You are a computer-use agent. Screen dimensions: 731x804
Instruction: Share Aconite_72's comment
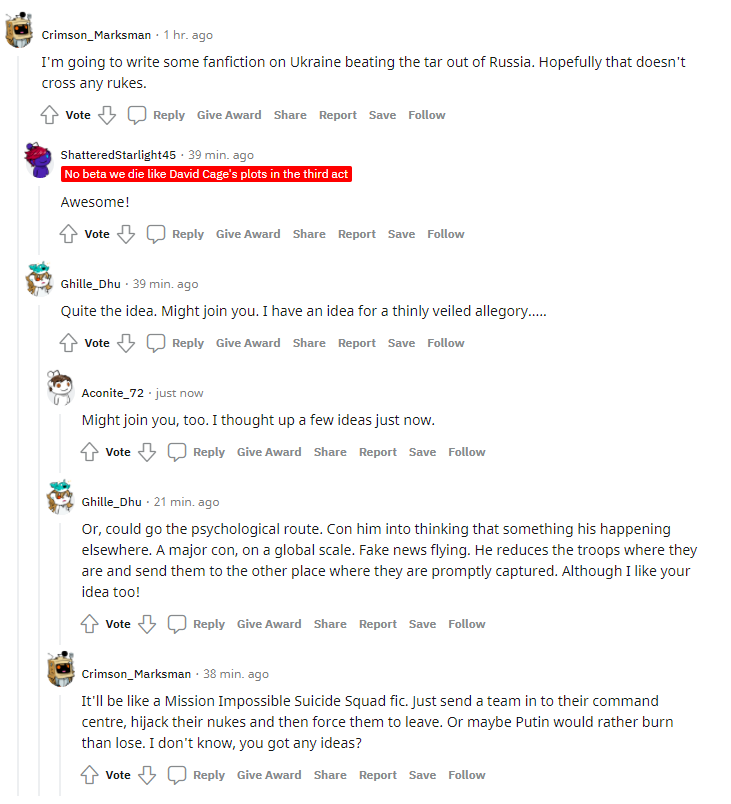coord(330,452)
